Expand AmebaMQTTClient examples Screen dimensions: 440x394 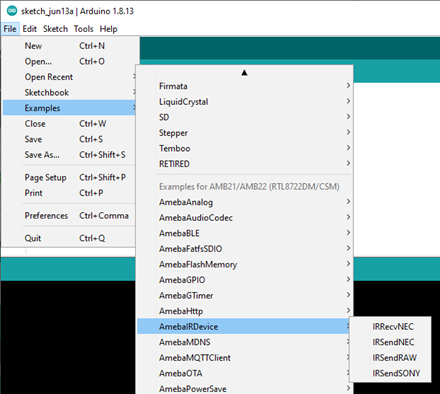243,358
